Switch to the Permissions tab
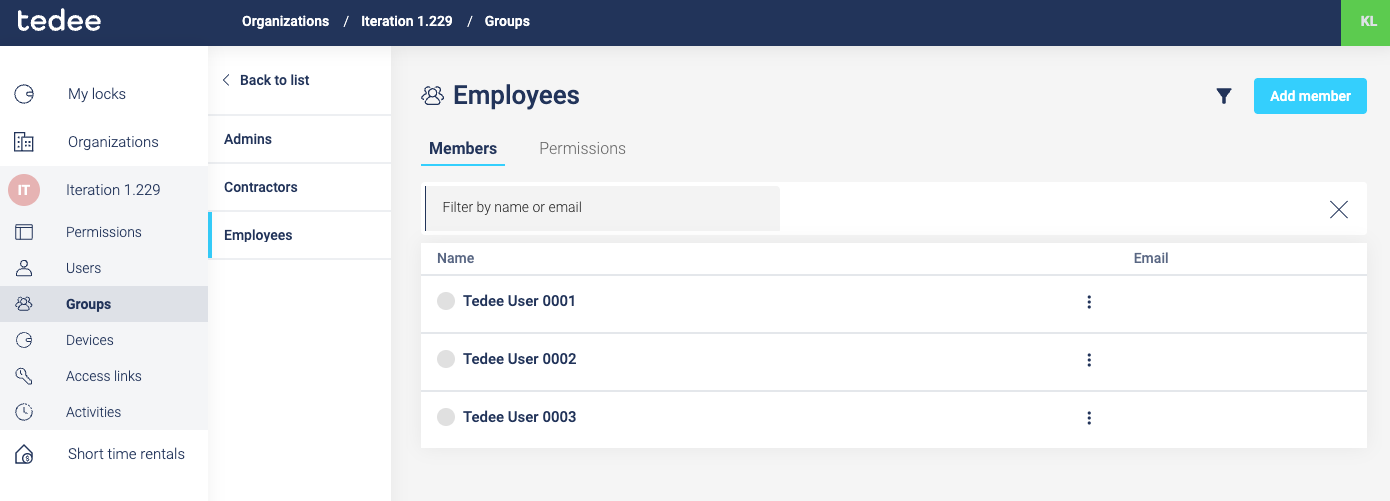 [x=582, y=148]
